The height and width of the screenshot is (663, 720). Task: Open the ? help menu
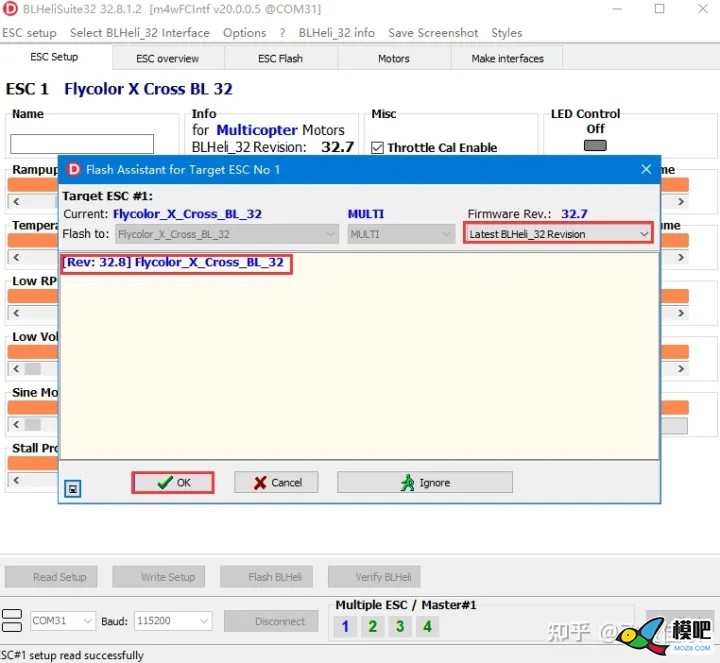point(282,33)
